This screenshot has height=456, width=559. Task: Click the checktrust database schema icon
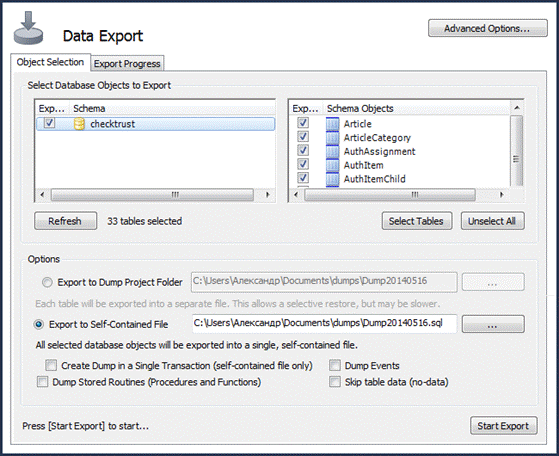(x=79, y=124)
